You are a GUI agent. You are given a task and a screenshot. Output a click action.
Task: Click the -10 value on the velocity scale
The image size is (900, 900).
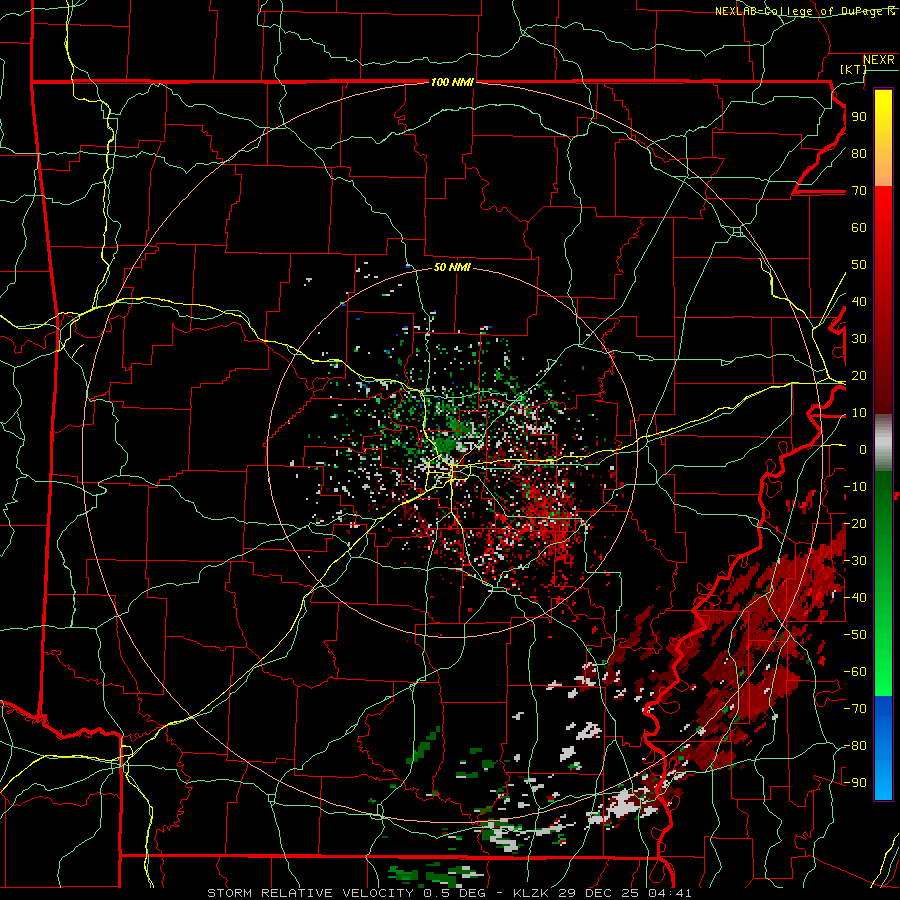tap(855, 487)
